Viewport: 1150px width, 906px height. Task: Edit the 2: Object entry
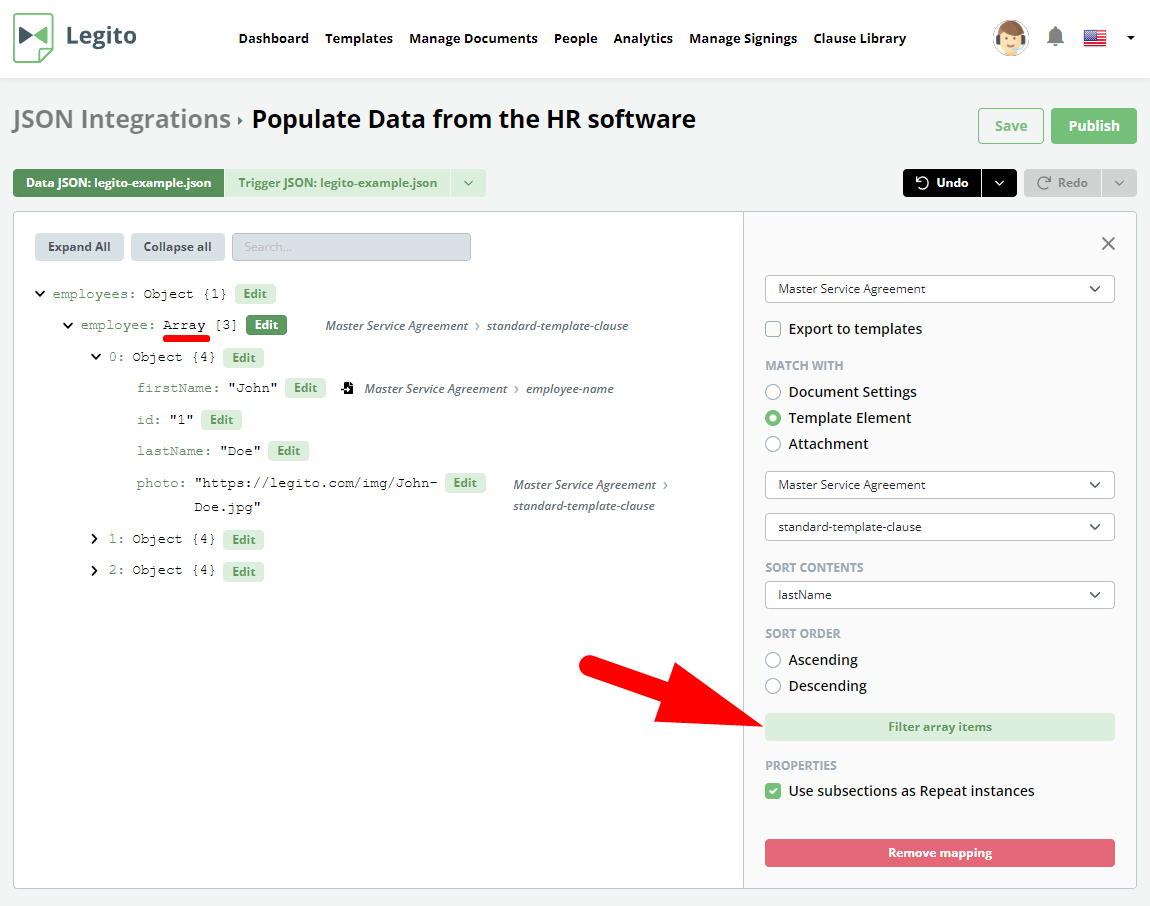tap(243, 571)
